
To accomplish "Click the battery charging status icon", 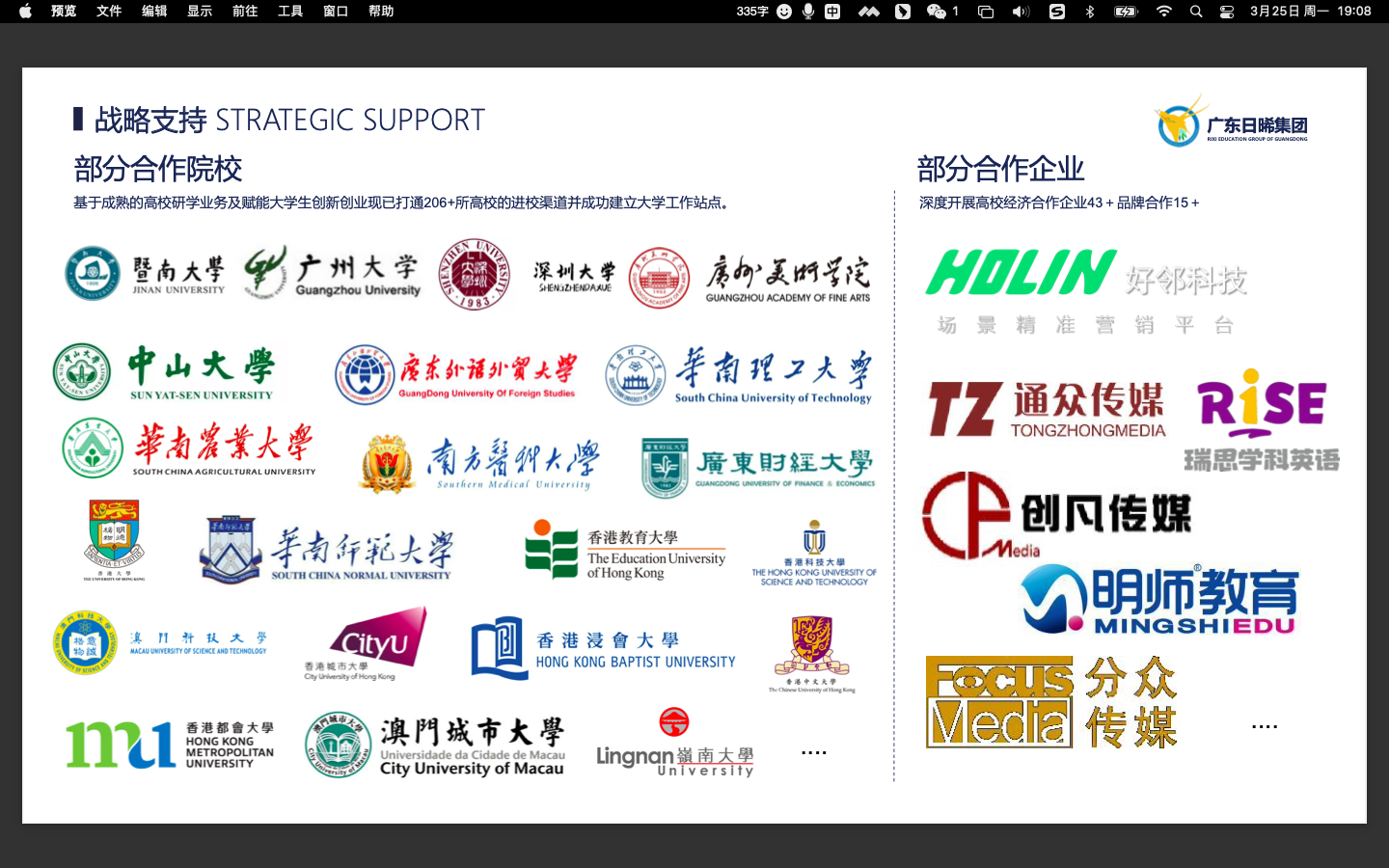I will (1126, 12).
